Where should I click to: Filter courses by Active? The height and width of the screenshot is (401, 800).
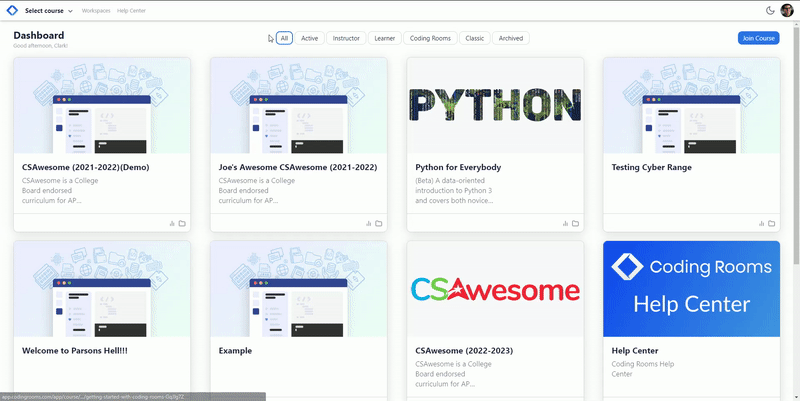(x=309, y=38)
